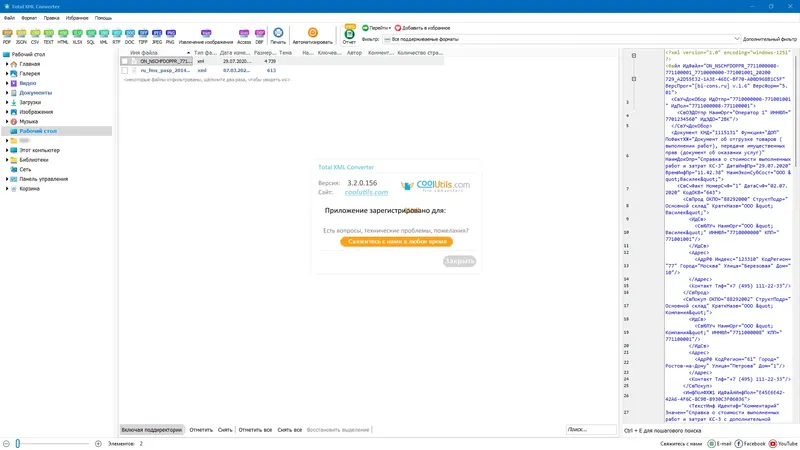This screenshot has height=450, width=800.
Task: Convert to RTF format
Action: click(117, 36)
